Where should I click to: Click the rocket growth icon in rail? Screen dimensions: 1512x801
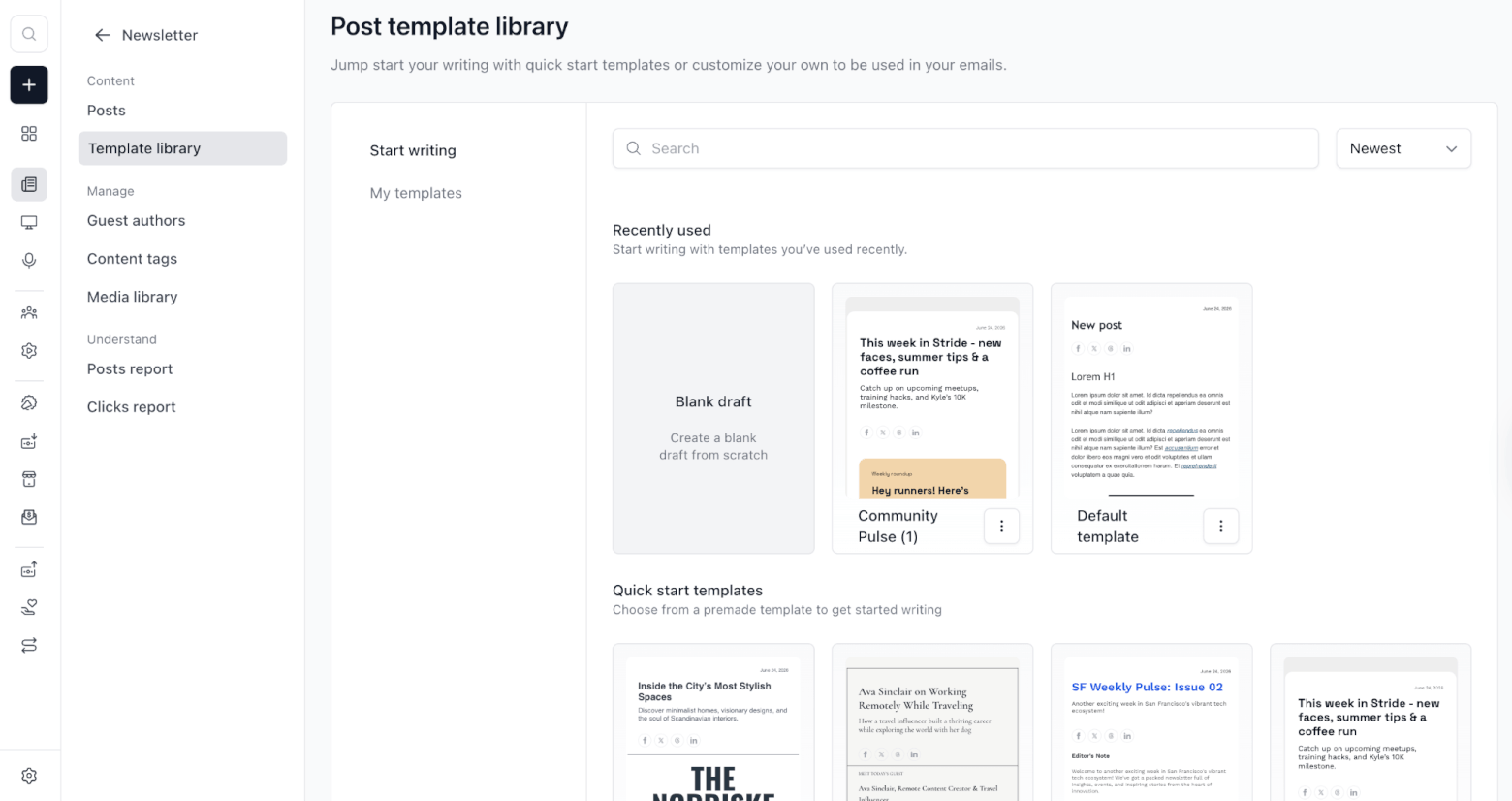(29, 402)
